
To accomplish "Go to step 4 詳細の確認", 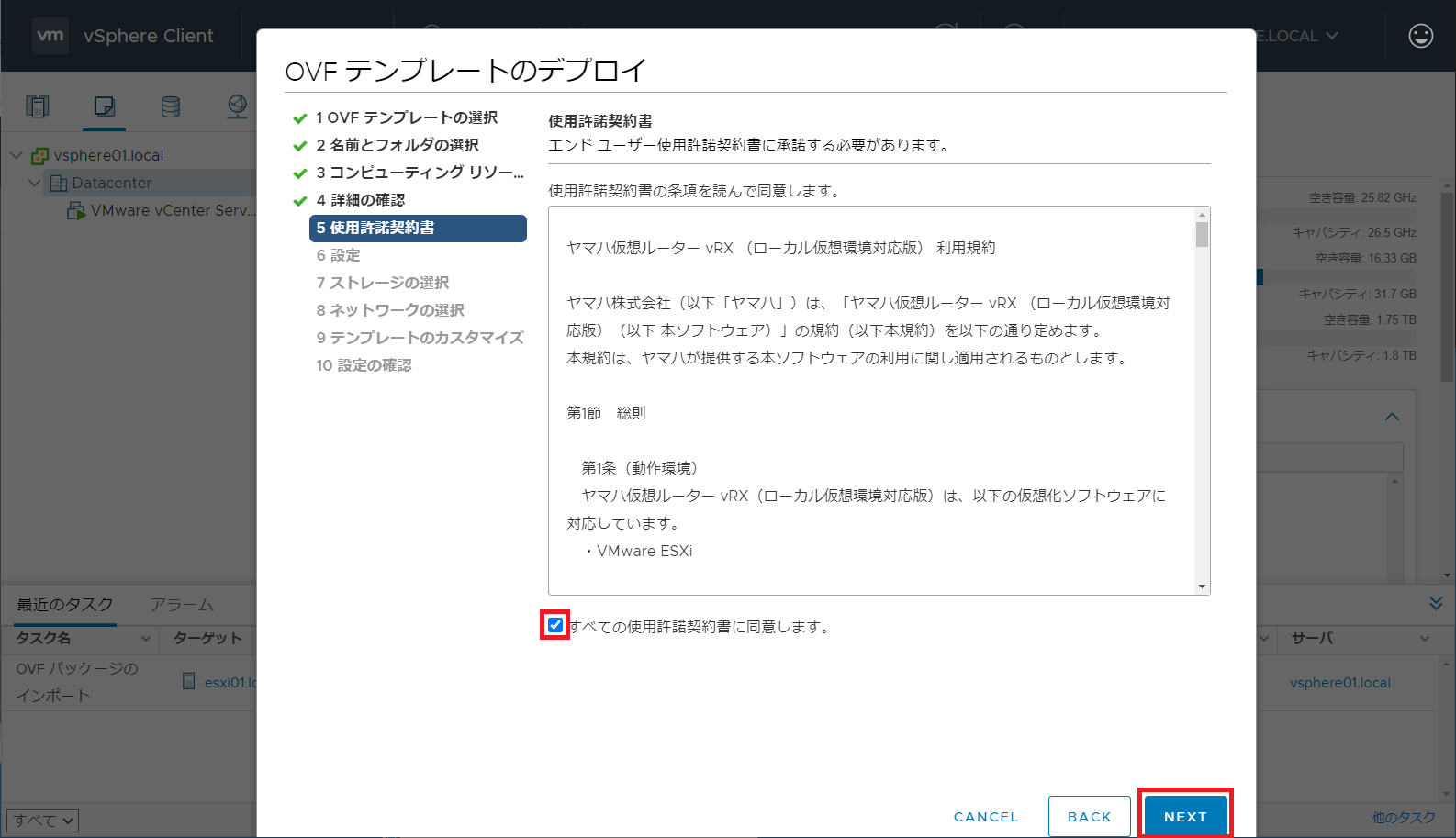I will click(360, 200).
